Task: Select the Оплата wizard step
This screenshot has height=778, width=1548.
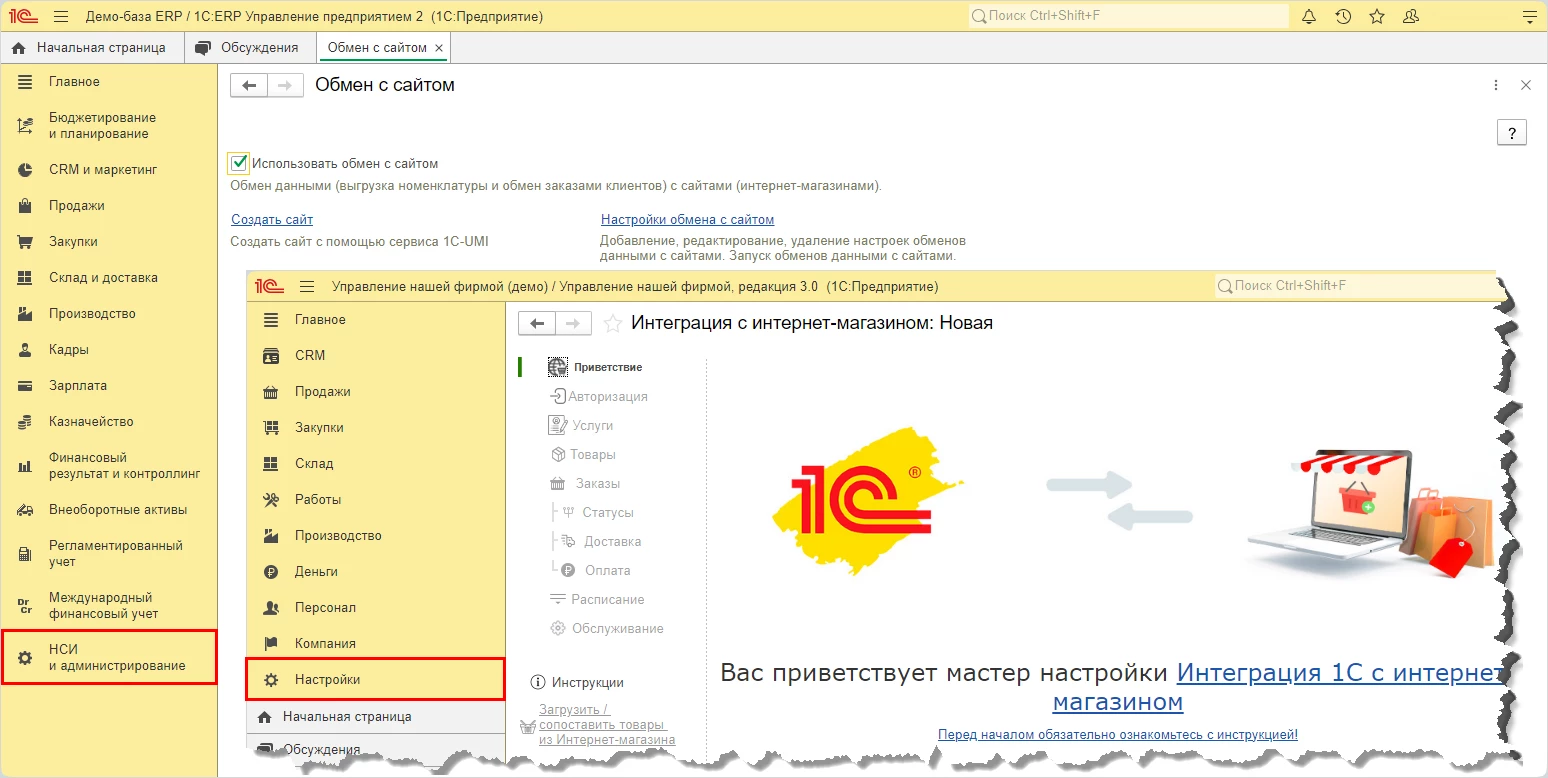Action: pyautogui.click(x=596, y=570)
